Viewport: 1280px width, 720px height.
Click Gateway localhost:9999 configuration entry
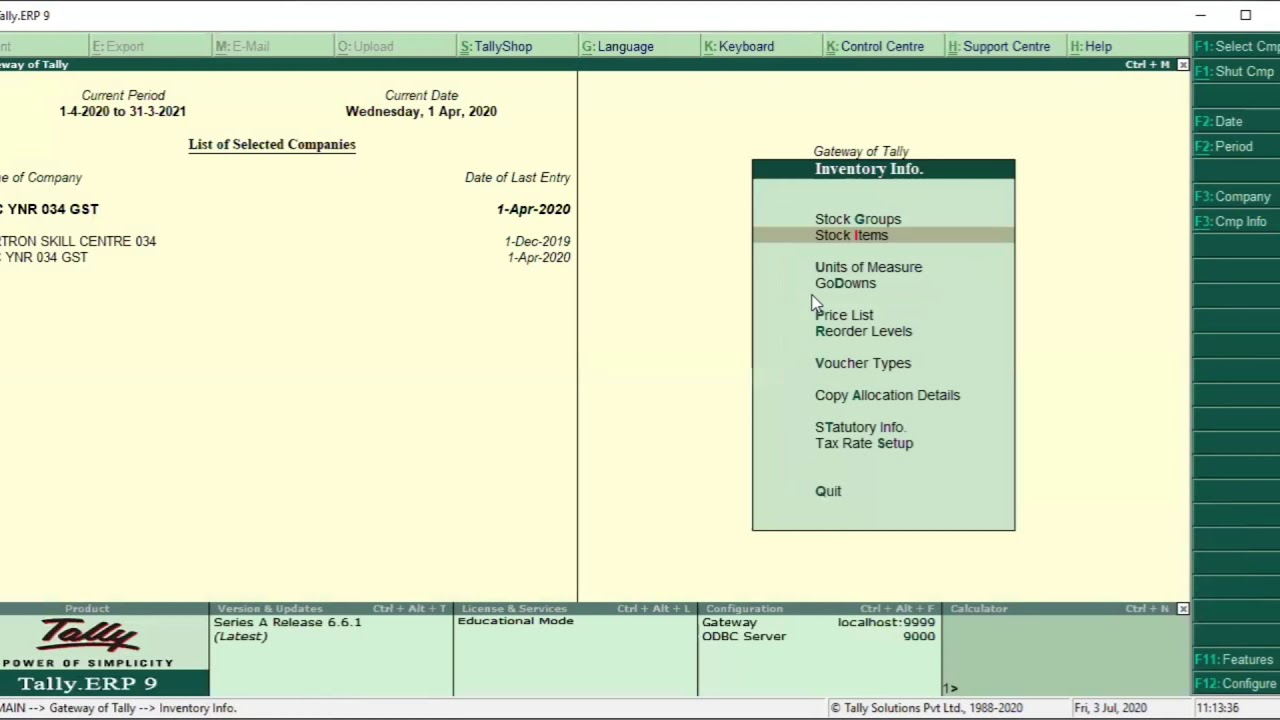(818, 622)
